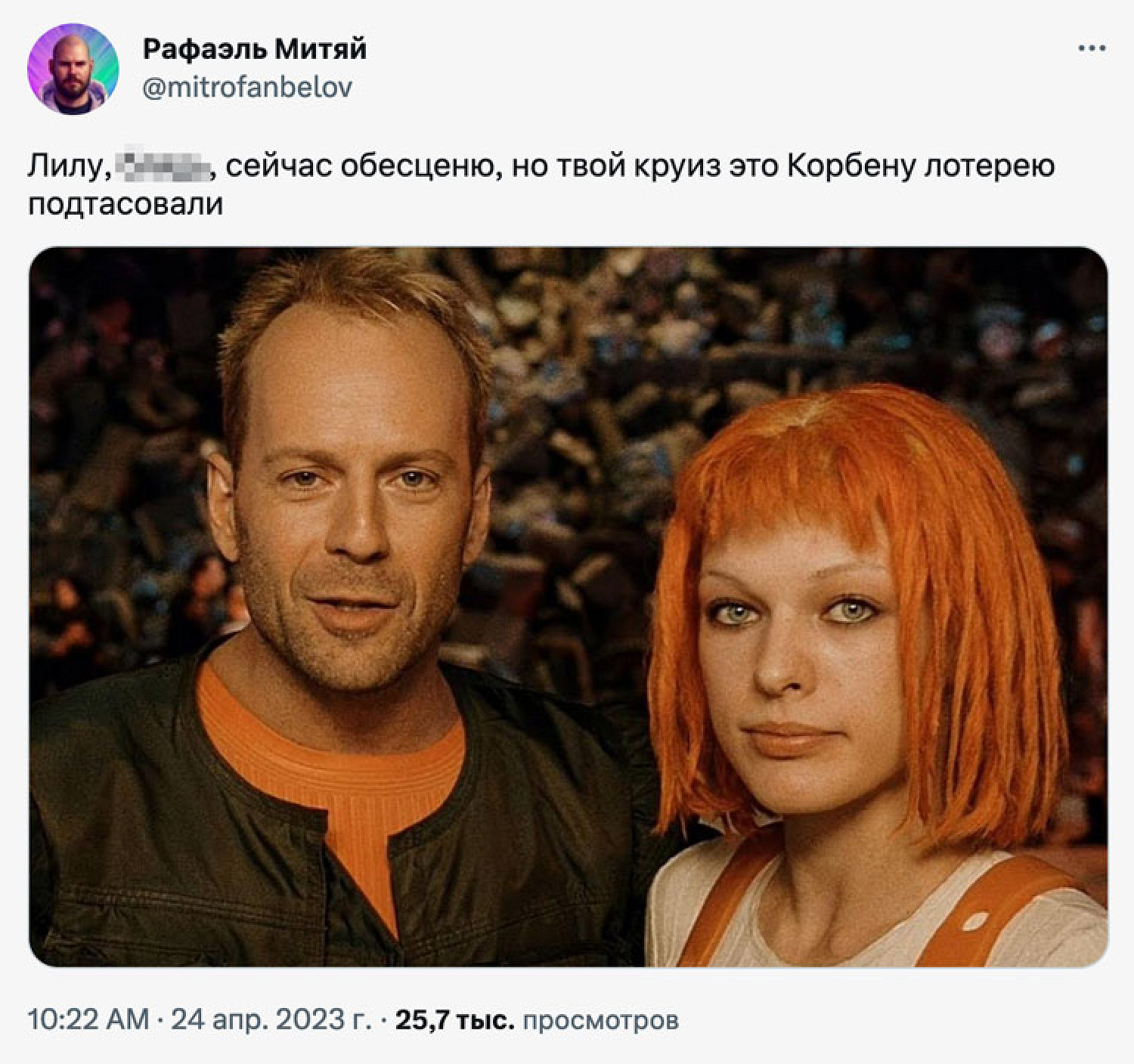Click the 24 апр. 2023 г. date
Viewport: 1134px width, 1064px height.
click(271, 1020)
